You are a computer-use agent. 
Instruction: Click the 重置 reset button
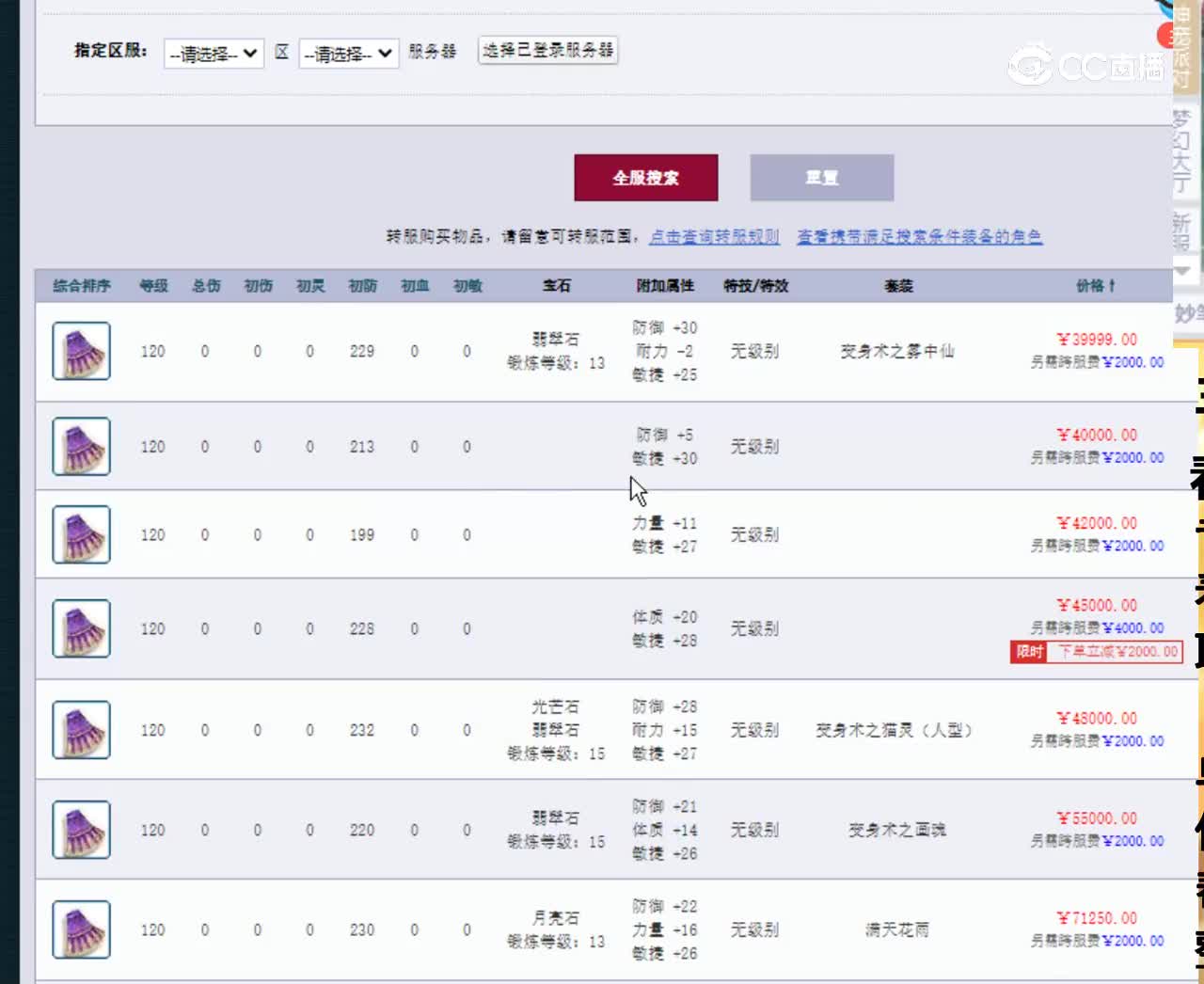[x=822, y=178]
